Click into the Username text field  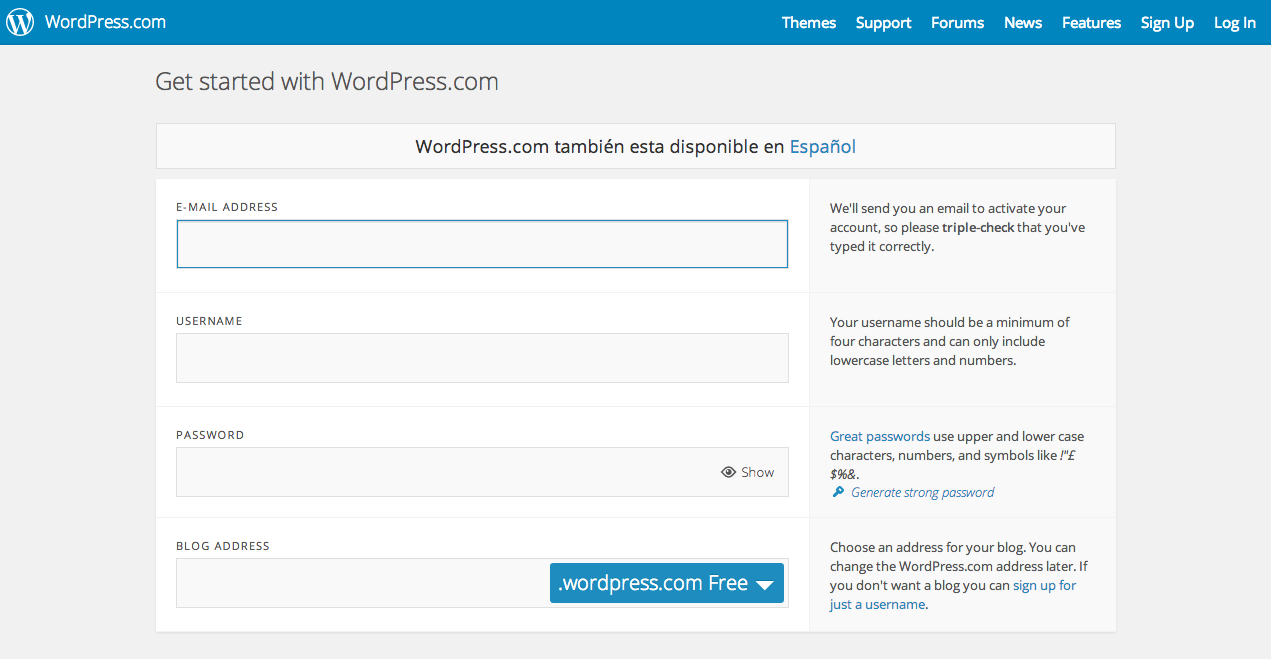pyautogui.click(x=482, y=358)
